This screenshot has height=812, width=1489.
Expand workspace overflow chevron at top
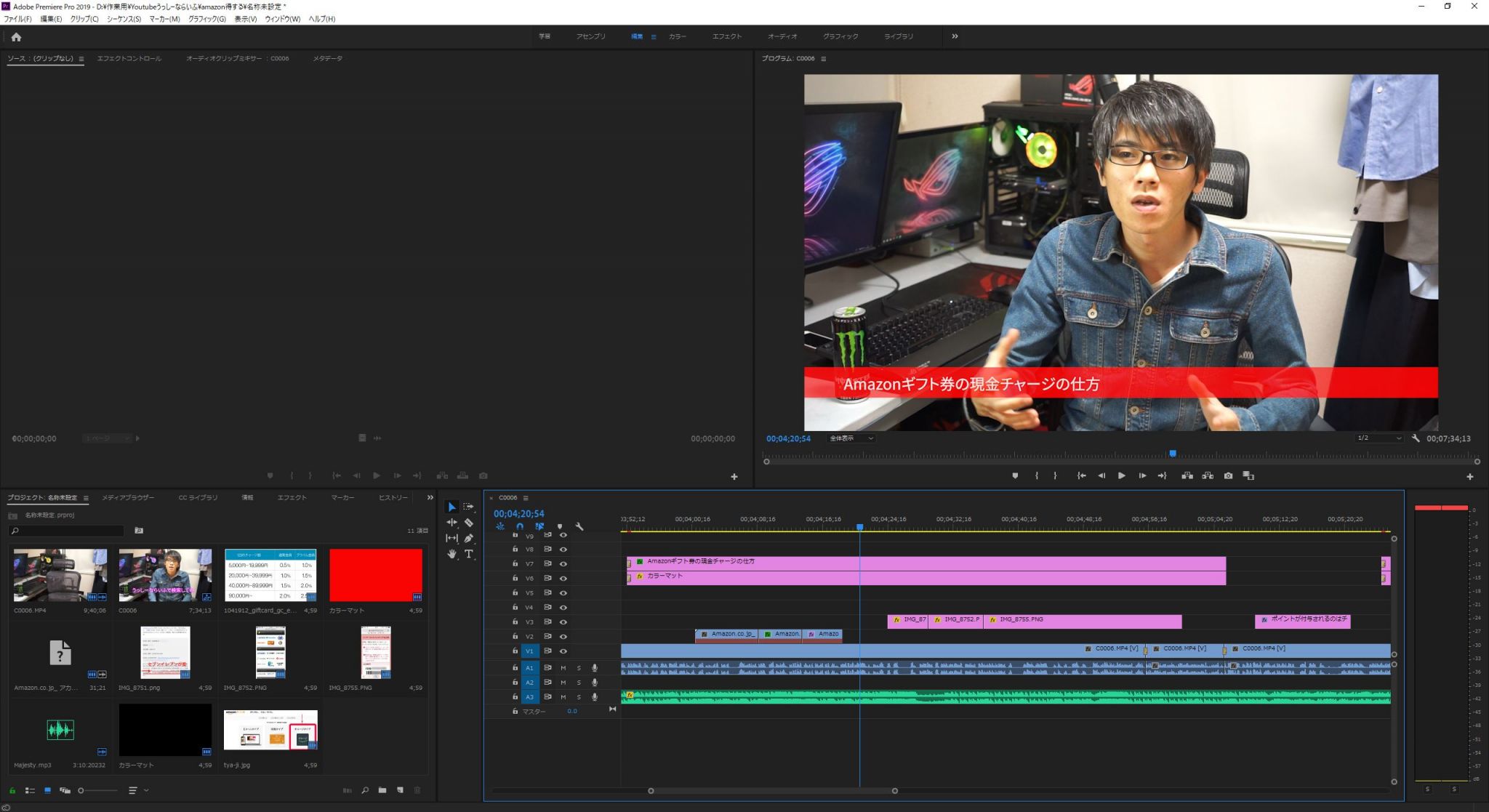(x=955, y=36)
